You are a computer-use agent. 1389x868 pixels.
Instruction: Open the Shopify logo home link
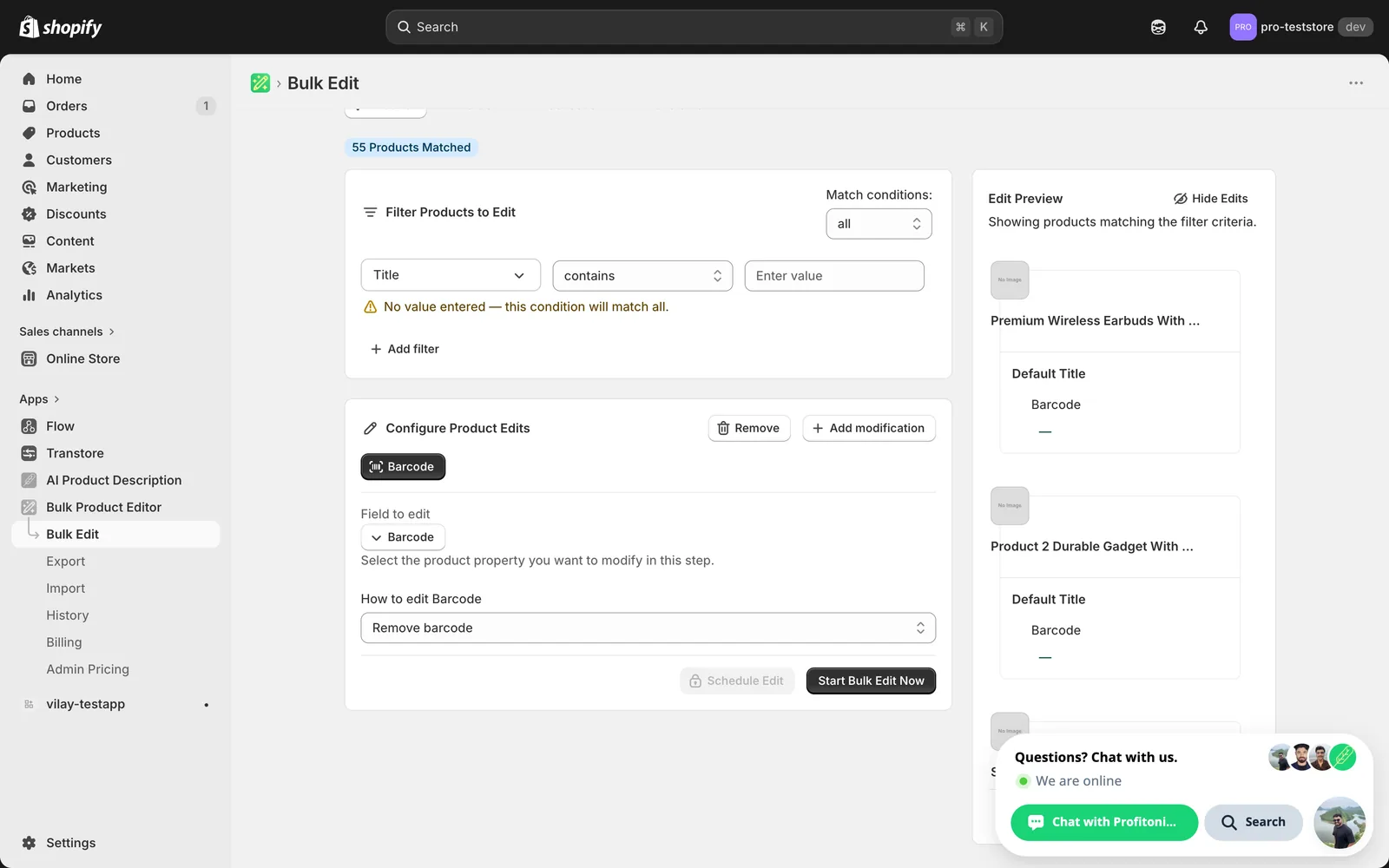61,27
